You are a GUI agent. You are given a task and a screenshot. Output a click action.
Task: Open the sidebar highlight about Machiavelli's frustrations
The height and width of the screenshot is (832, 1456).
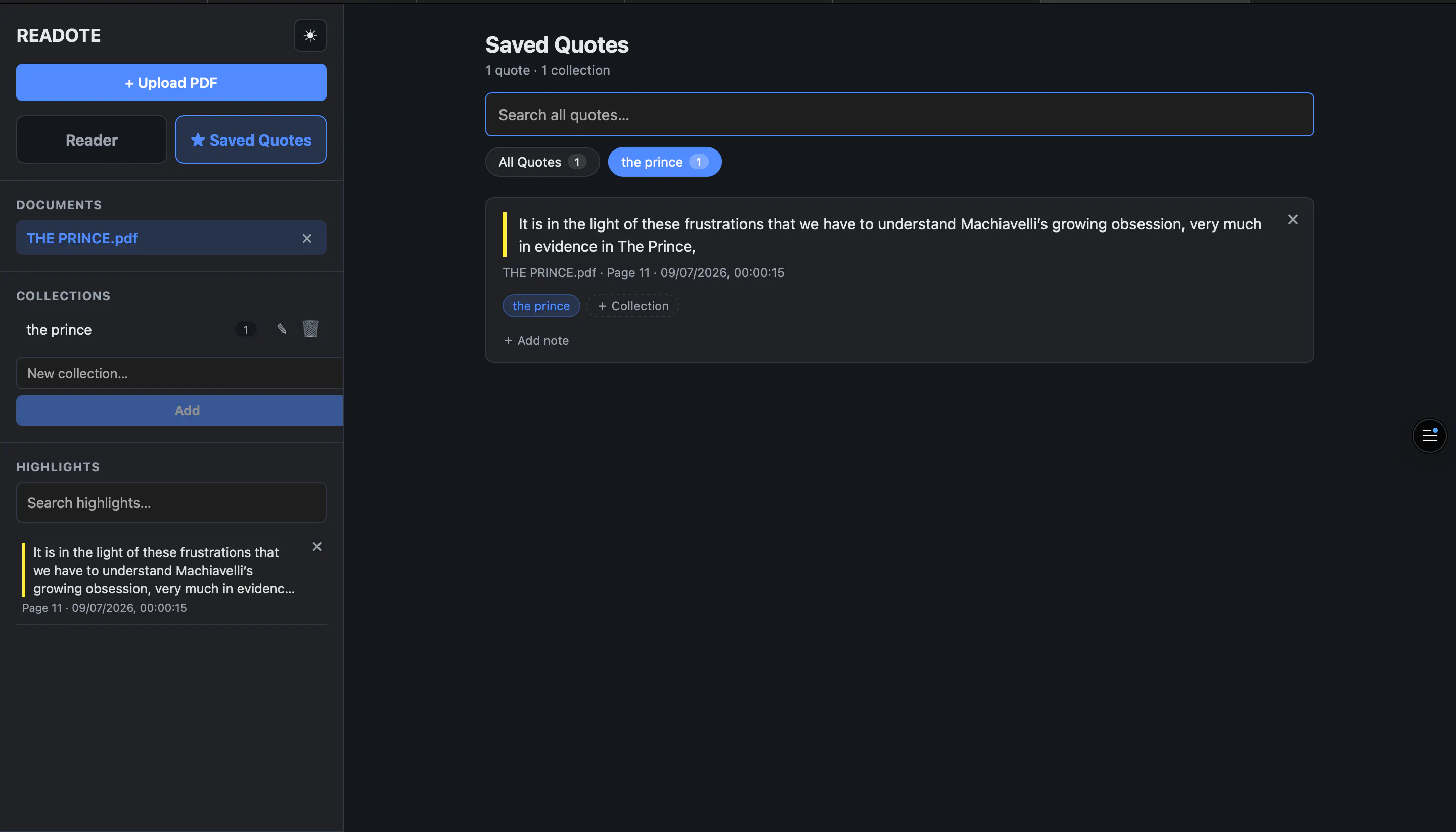(x=164, y=570)
